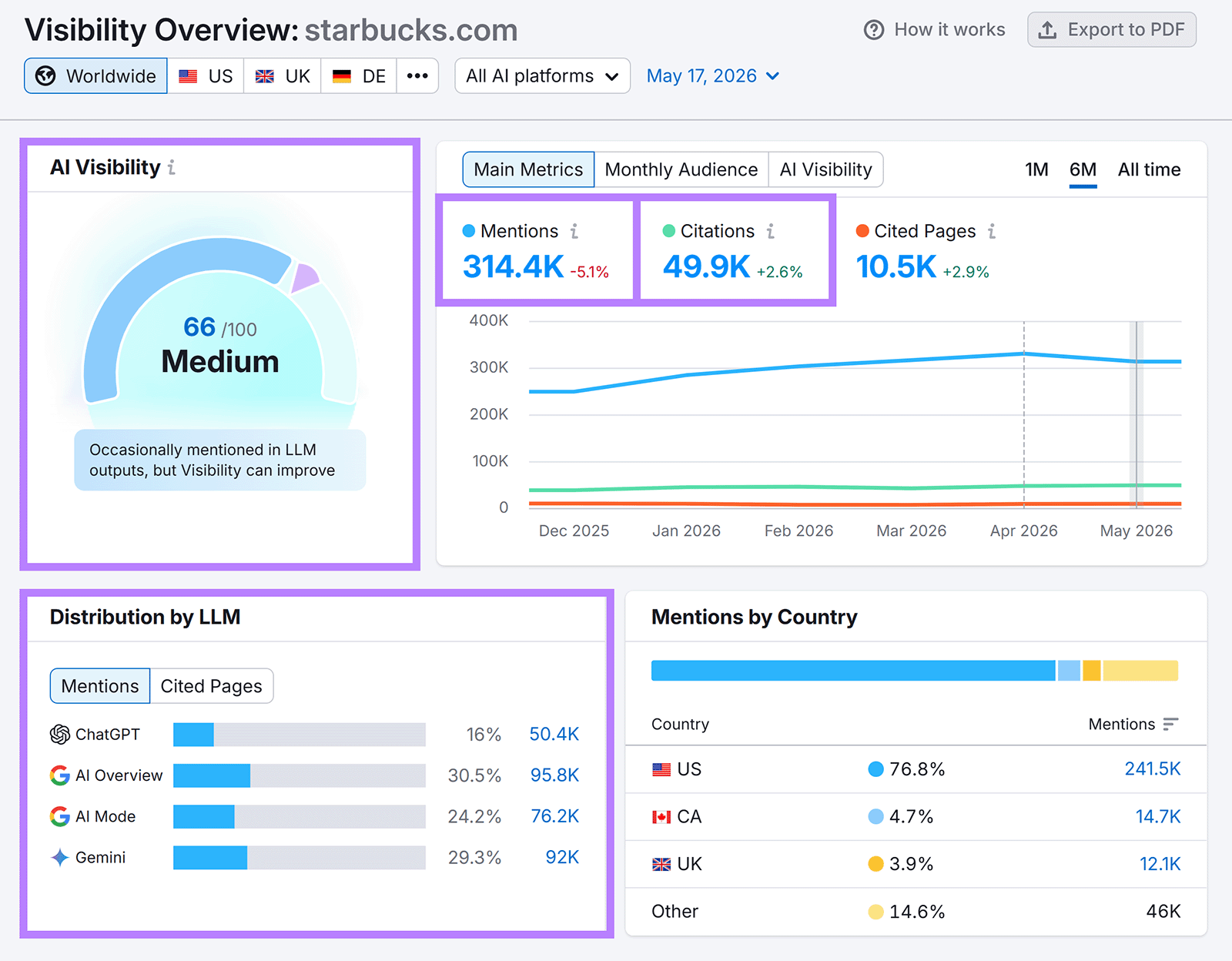Switch to Monthly Audience tab

[x=681, y=169]
